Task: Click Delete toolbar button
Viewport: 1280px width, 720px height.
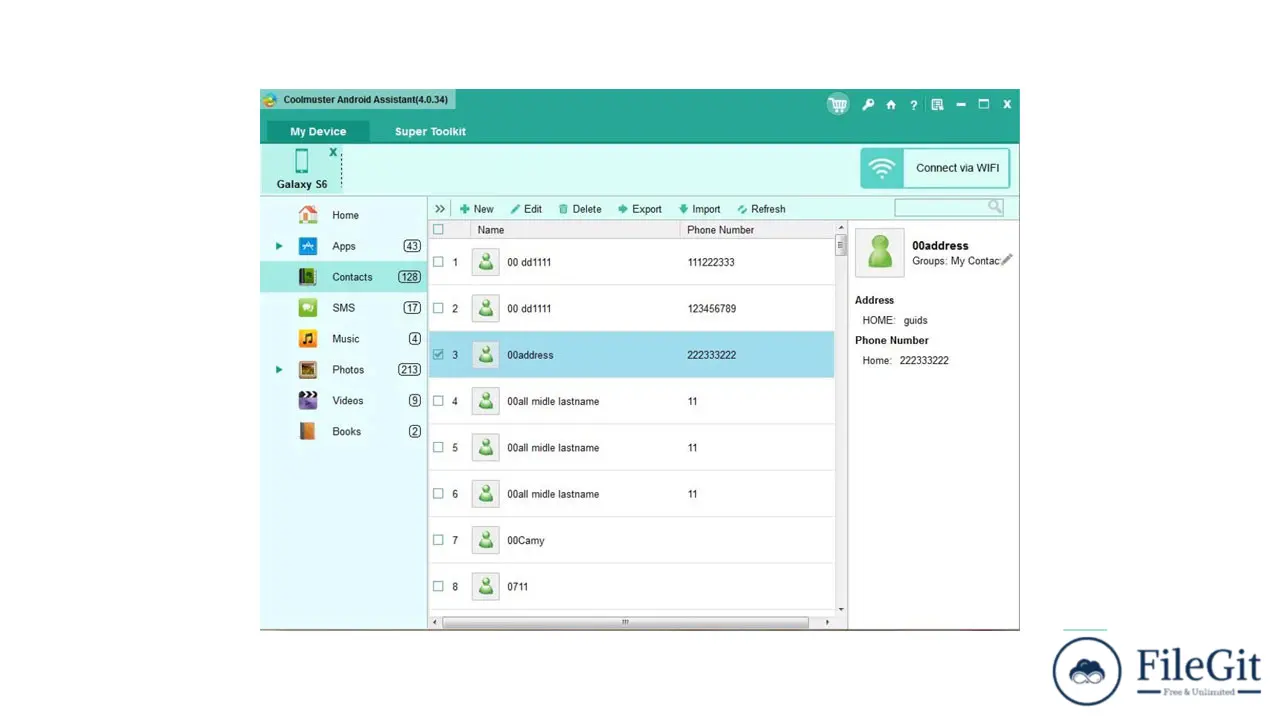Action: point(580,209)
